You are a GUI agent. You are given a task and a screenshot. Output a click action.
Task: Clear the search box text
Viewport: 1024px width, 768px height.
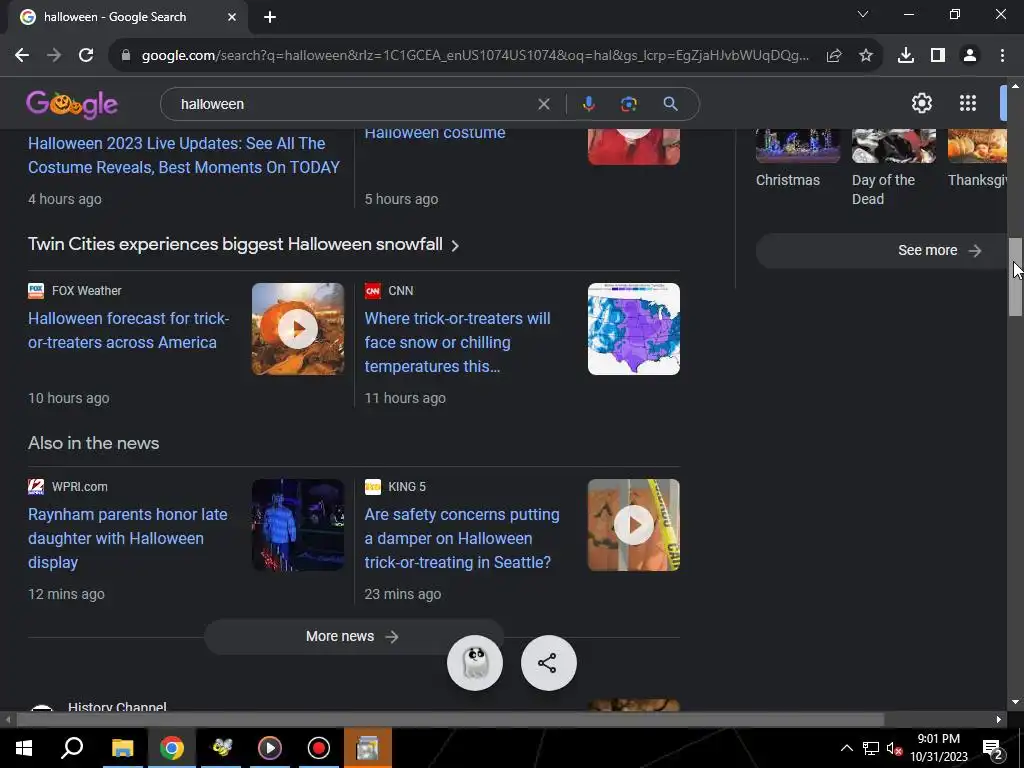point(543,104)
